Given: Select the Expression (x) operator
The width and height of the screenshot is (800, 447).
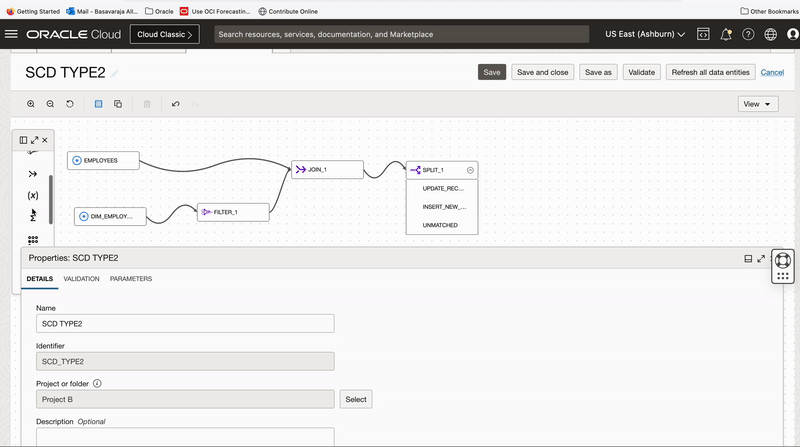Looking at the screenshot, I should point(33,195).
